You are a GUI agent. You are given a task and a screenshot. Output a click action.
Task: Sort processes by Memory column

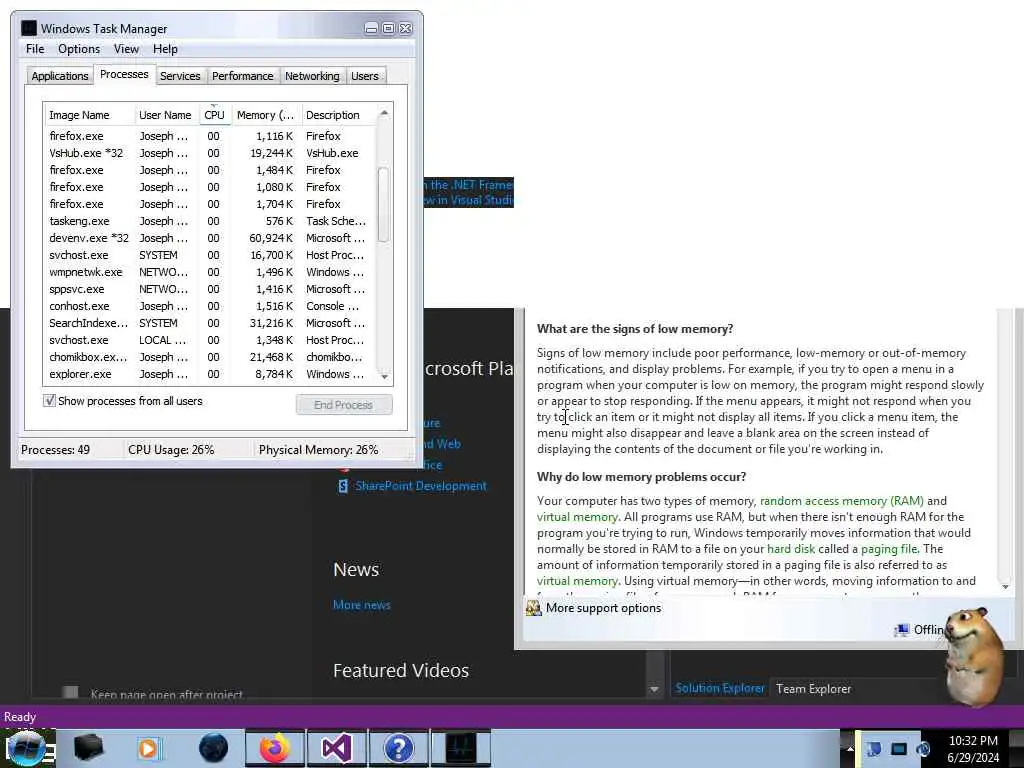pos(266,115)
